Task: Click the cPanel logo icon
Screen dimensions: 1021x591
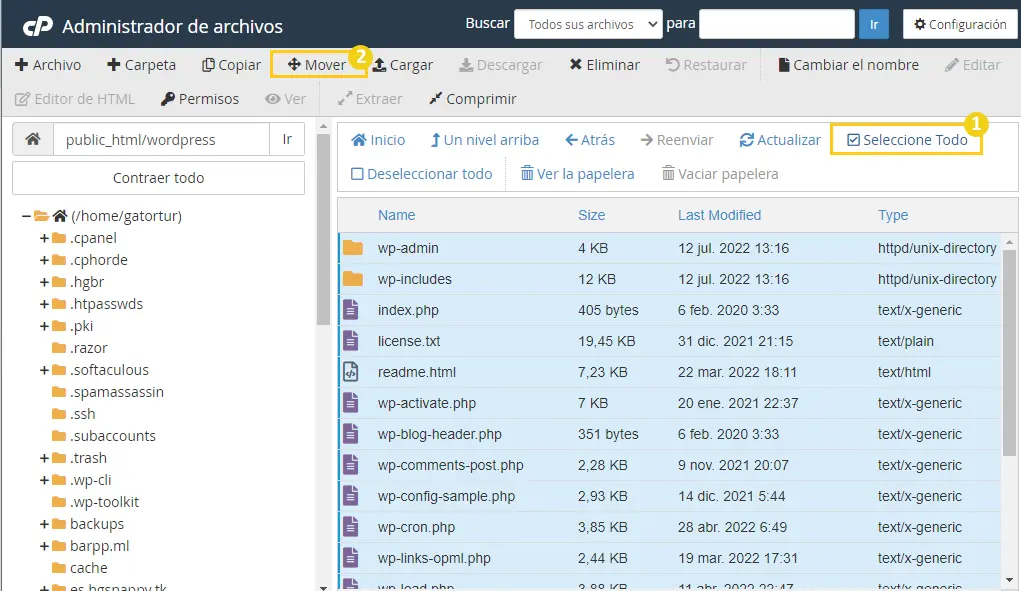Action: tap(38, 26)
